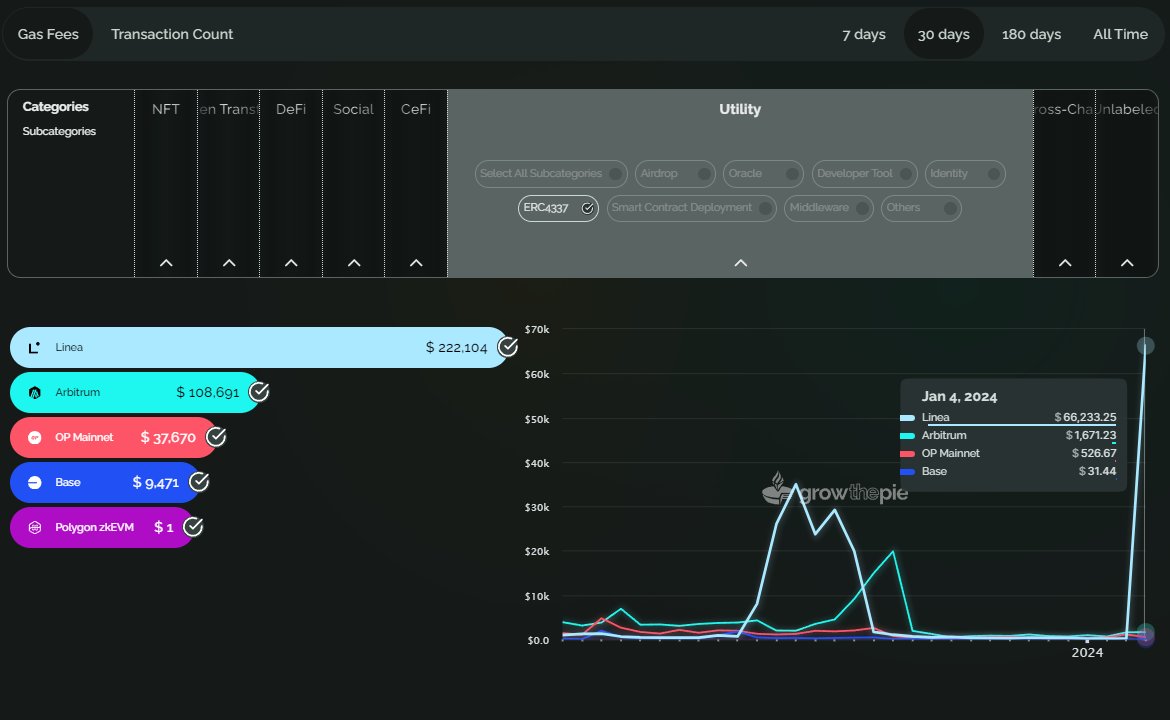Click the Categories label

point(55,107)
